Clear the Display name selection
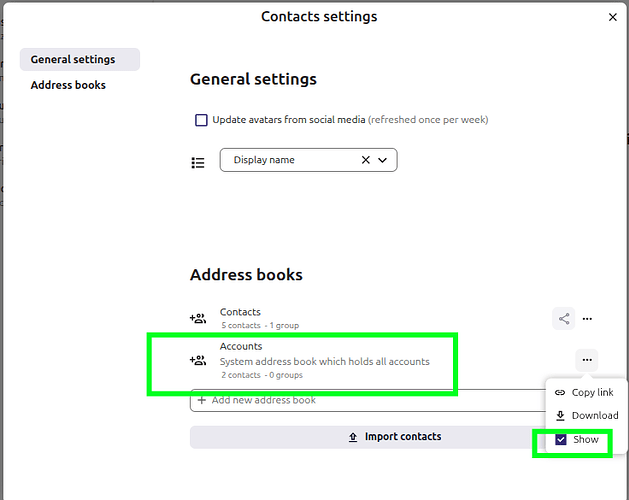 click(365, 160)
